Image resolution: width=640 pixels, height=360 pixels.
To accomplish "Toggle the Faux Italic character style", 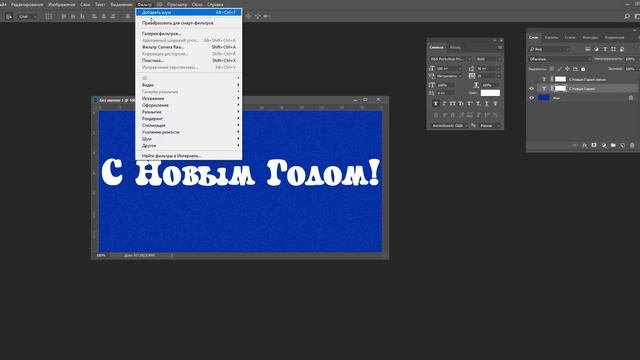I will [x=444, y=104].
